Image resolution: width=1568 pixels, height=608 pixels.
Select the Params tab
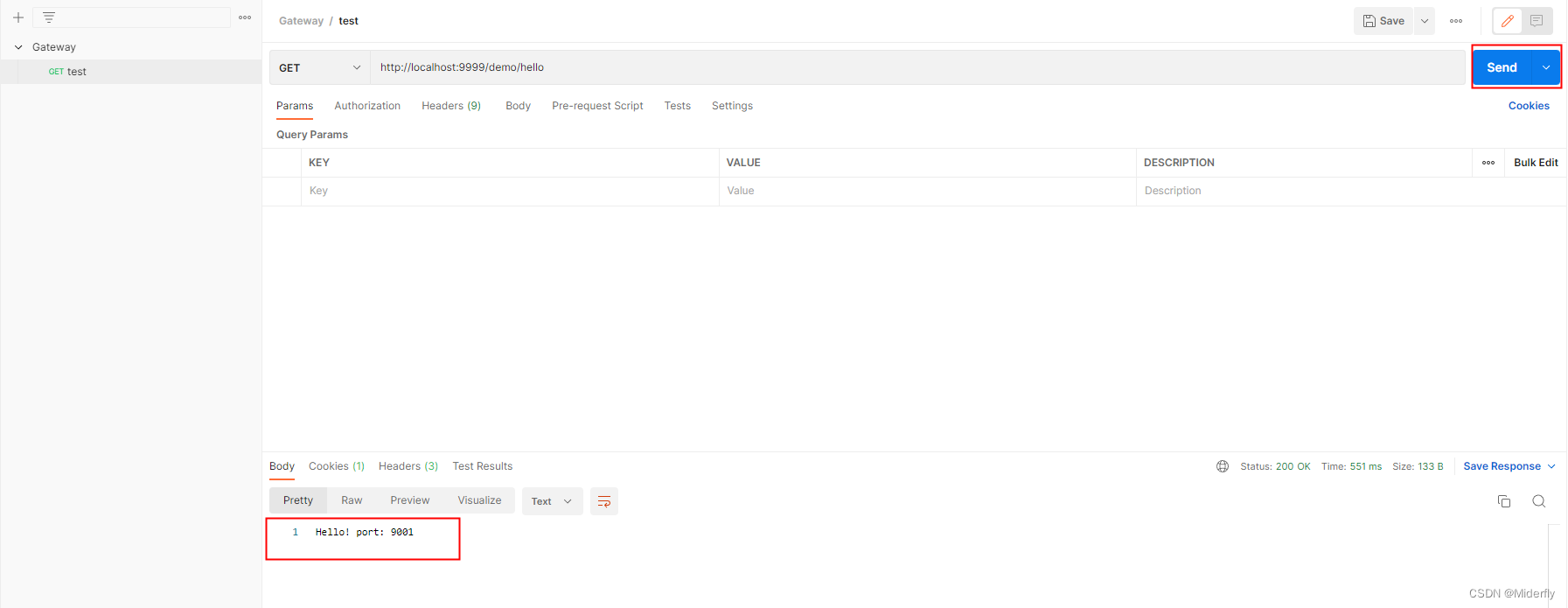295,106
